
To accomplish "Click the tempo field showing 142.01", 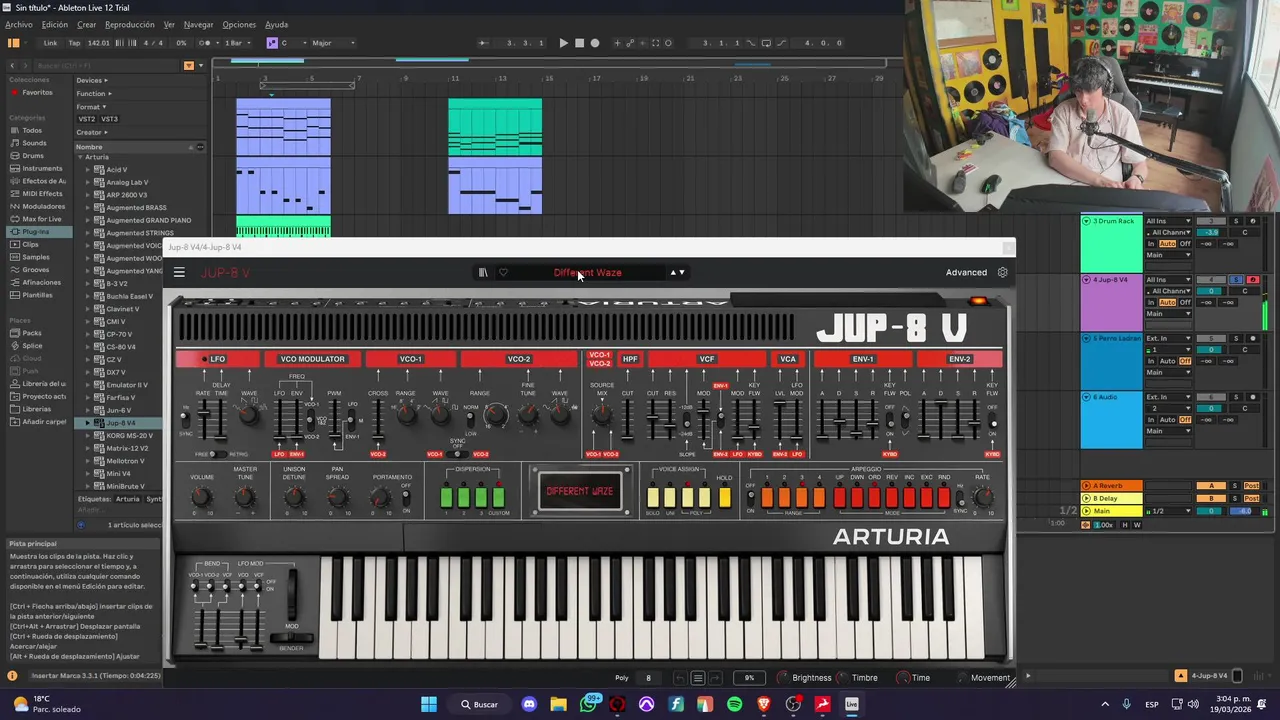I will [98, 43].
